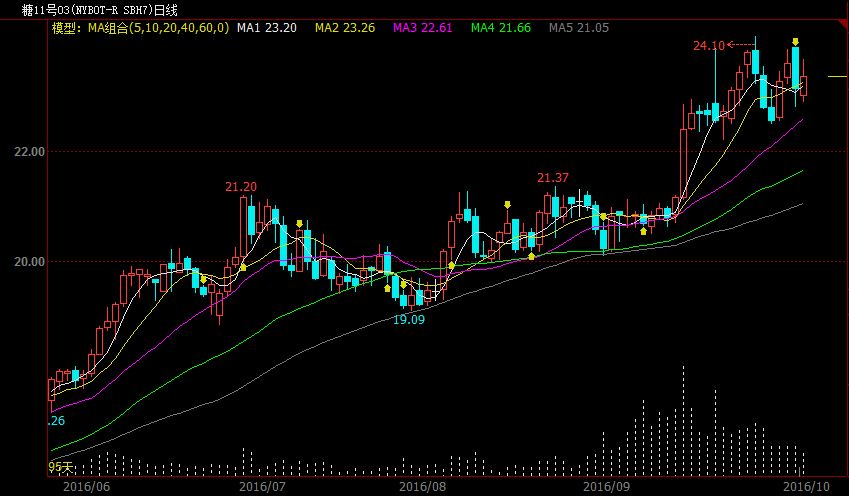The image size is (849, 496).
Task: Click the 95天 day count label
Action: point(61,467)
